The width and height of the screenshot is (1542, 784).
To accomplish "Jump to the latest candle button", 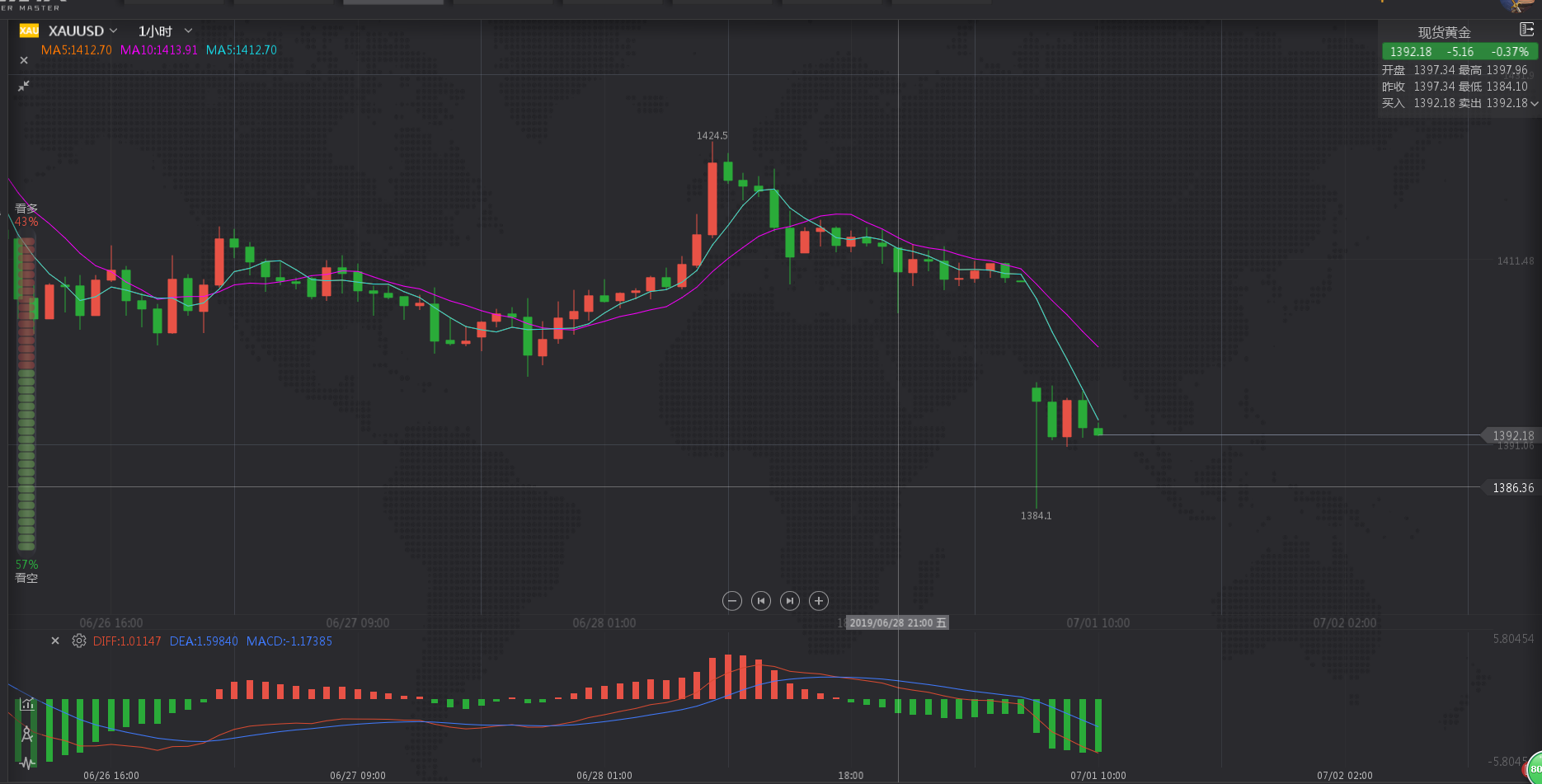I will coord(790,601).
